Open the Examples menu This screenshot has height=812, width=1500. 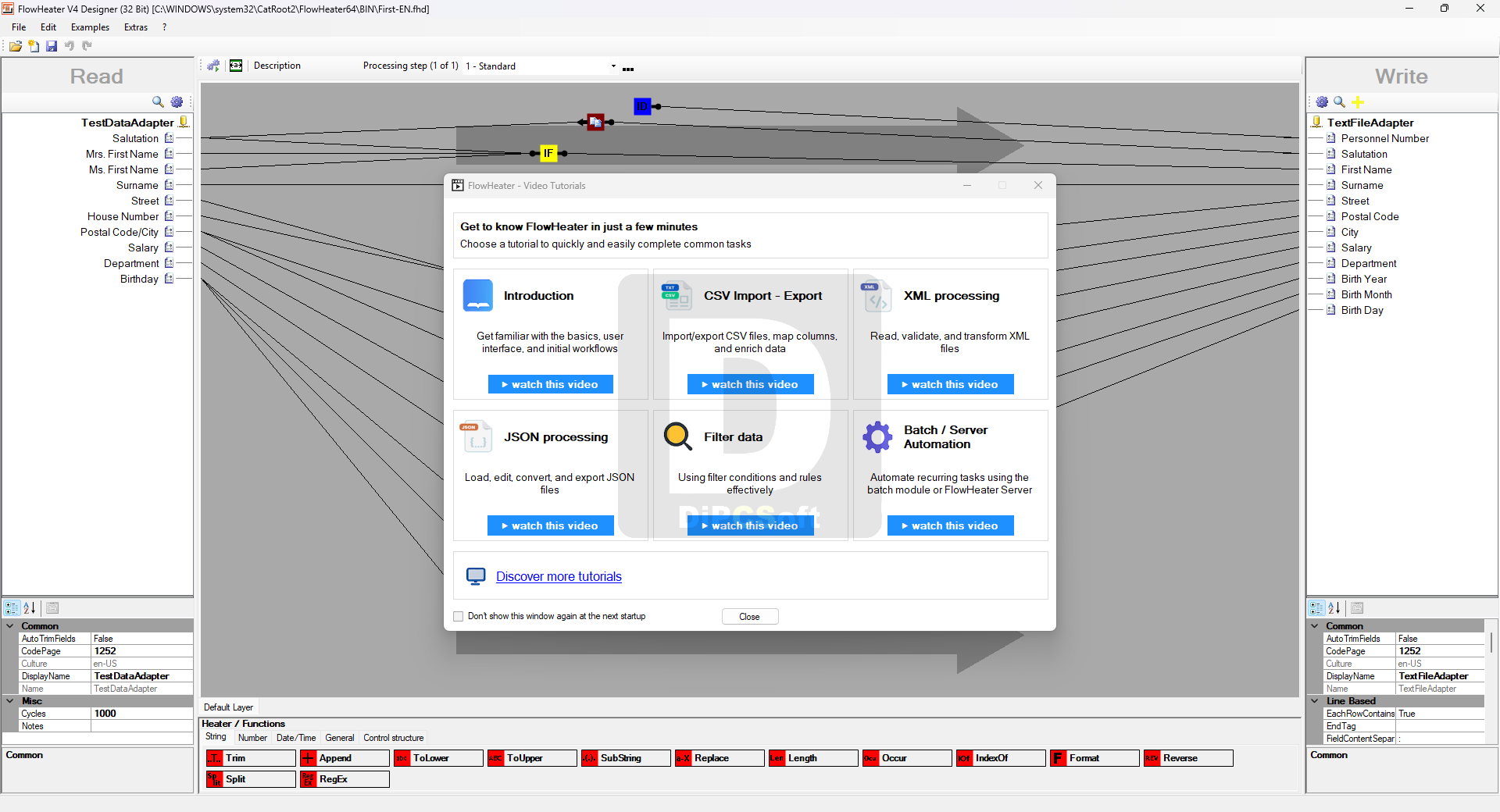(x=90, y=27)
